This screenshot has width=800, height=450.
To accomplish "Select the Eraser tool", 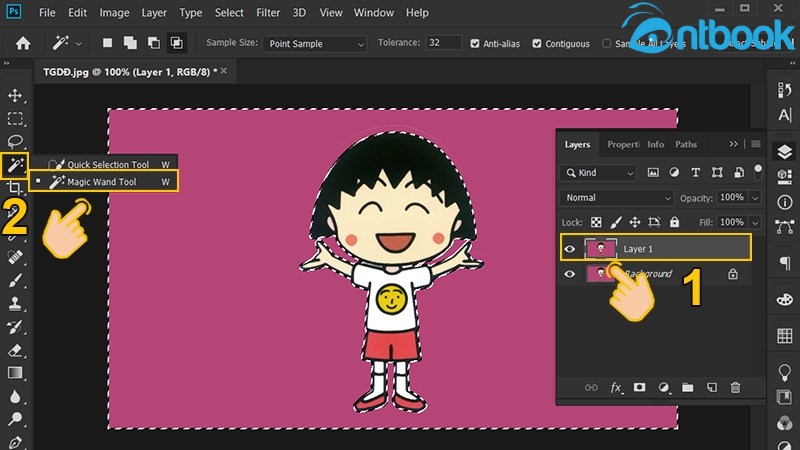I will 15,351.
